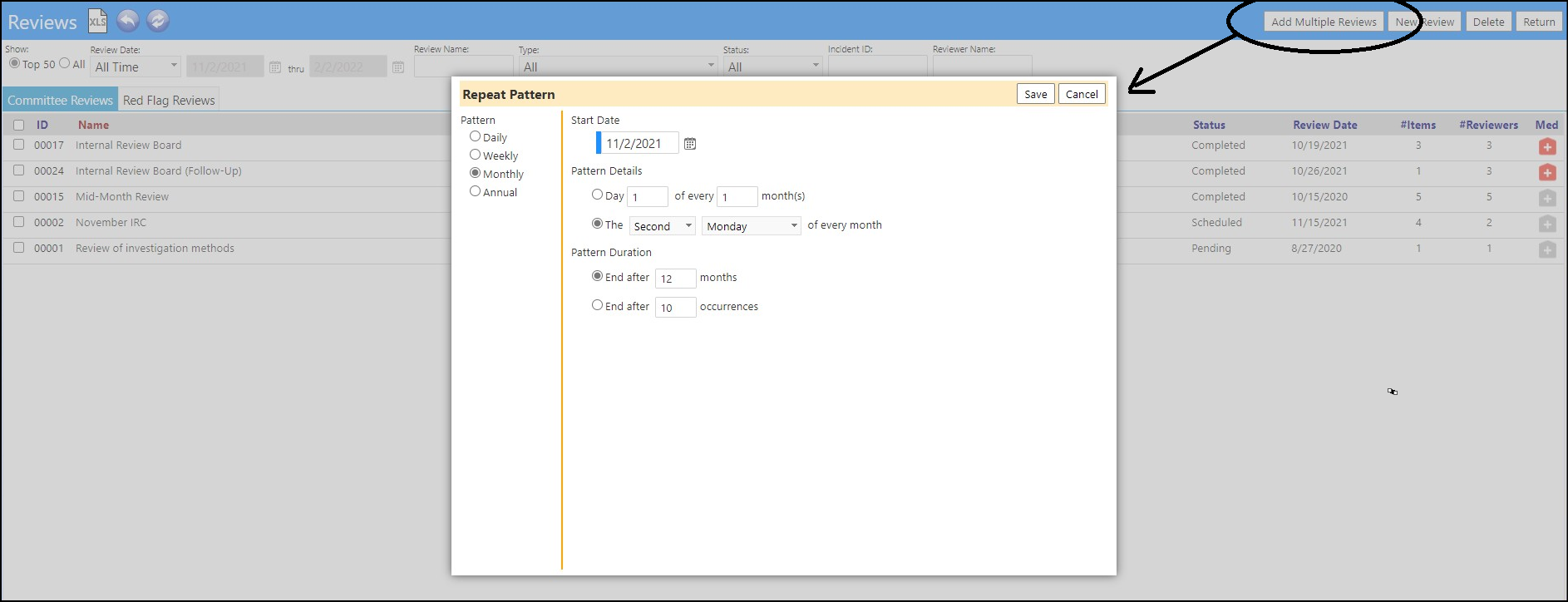Viewport: 1568px width, 602px height.
Task: Click the back arrow icon beside Reviews
Action: [127, 21]
